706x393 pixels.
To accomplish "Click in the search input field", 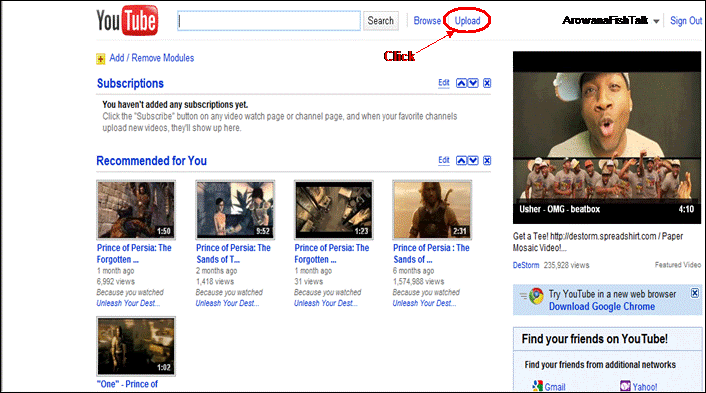I will (x=269, y=21).
